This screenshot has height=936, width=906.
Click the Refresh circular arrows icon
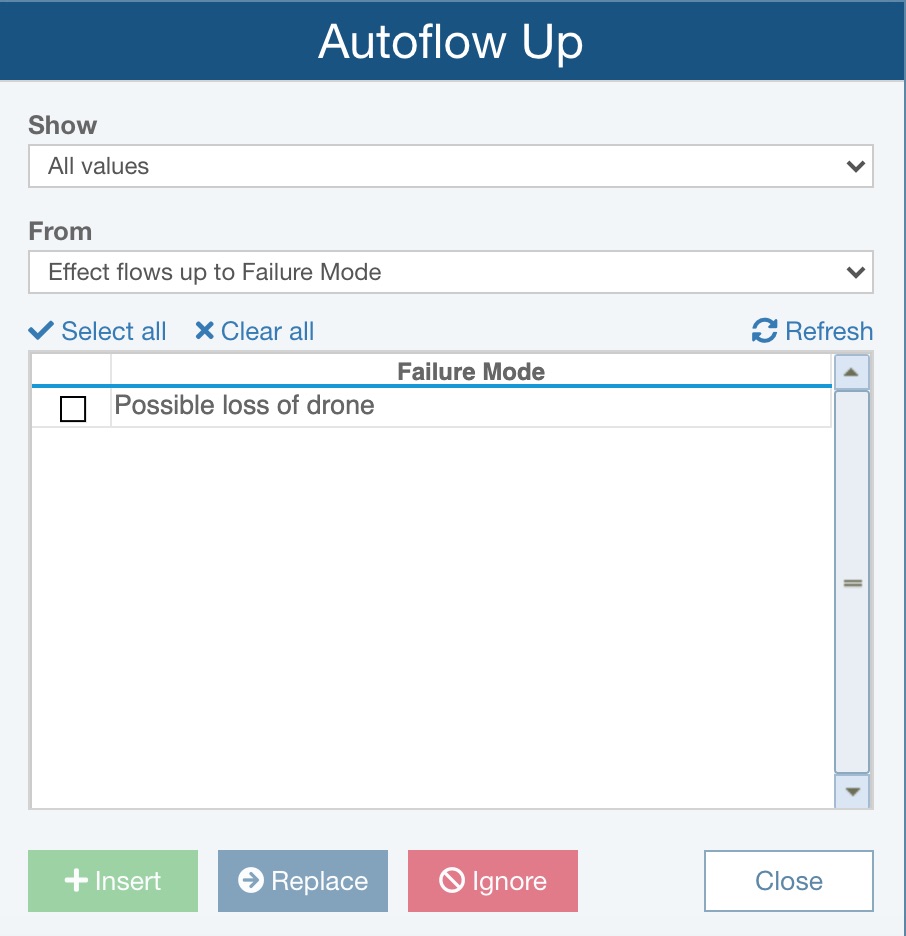[764, 331]
